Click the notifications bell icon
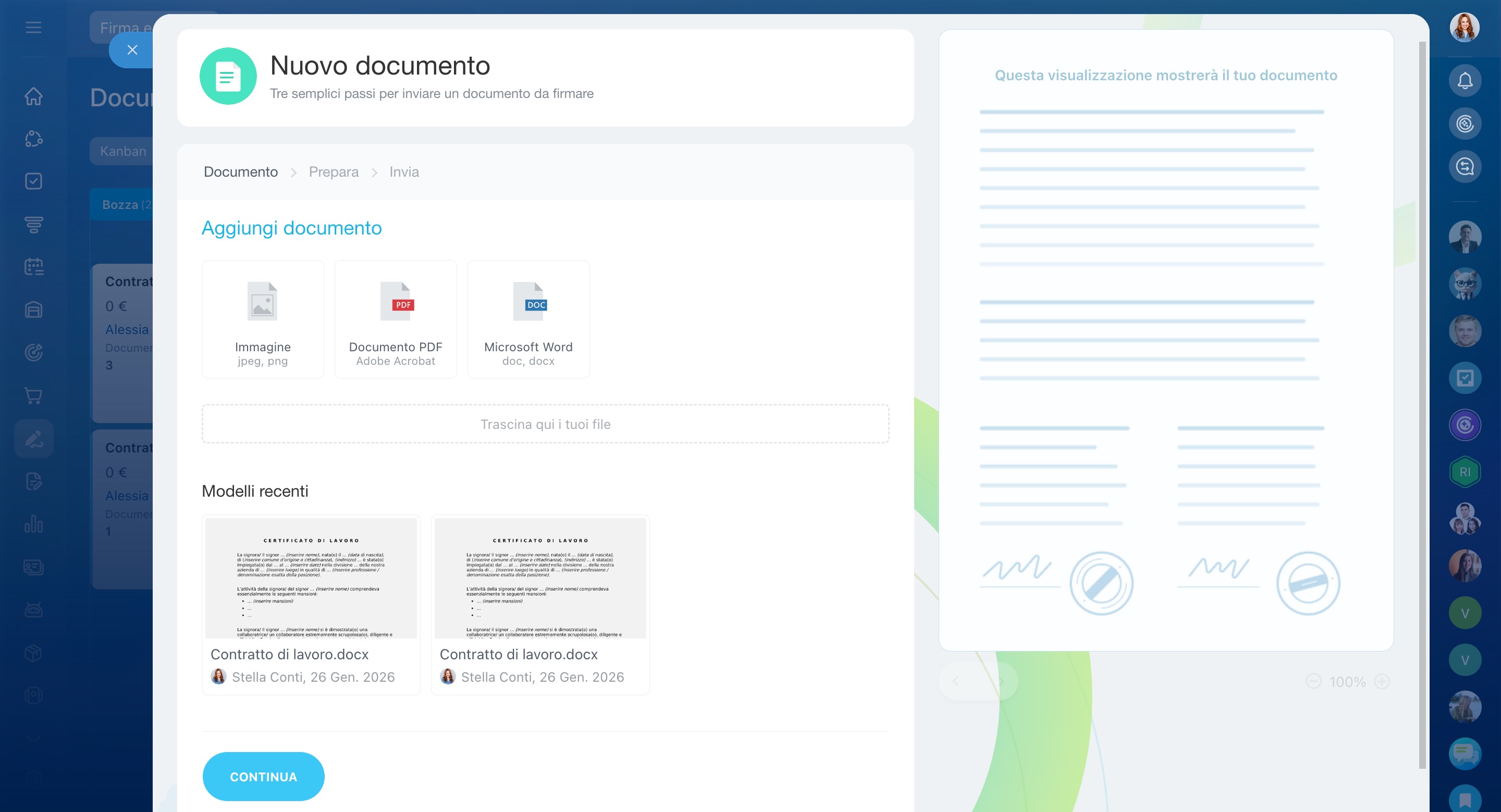This screenshot has height=812, width=1501. pyautogui.click(x=1465, y=80)
